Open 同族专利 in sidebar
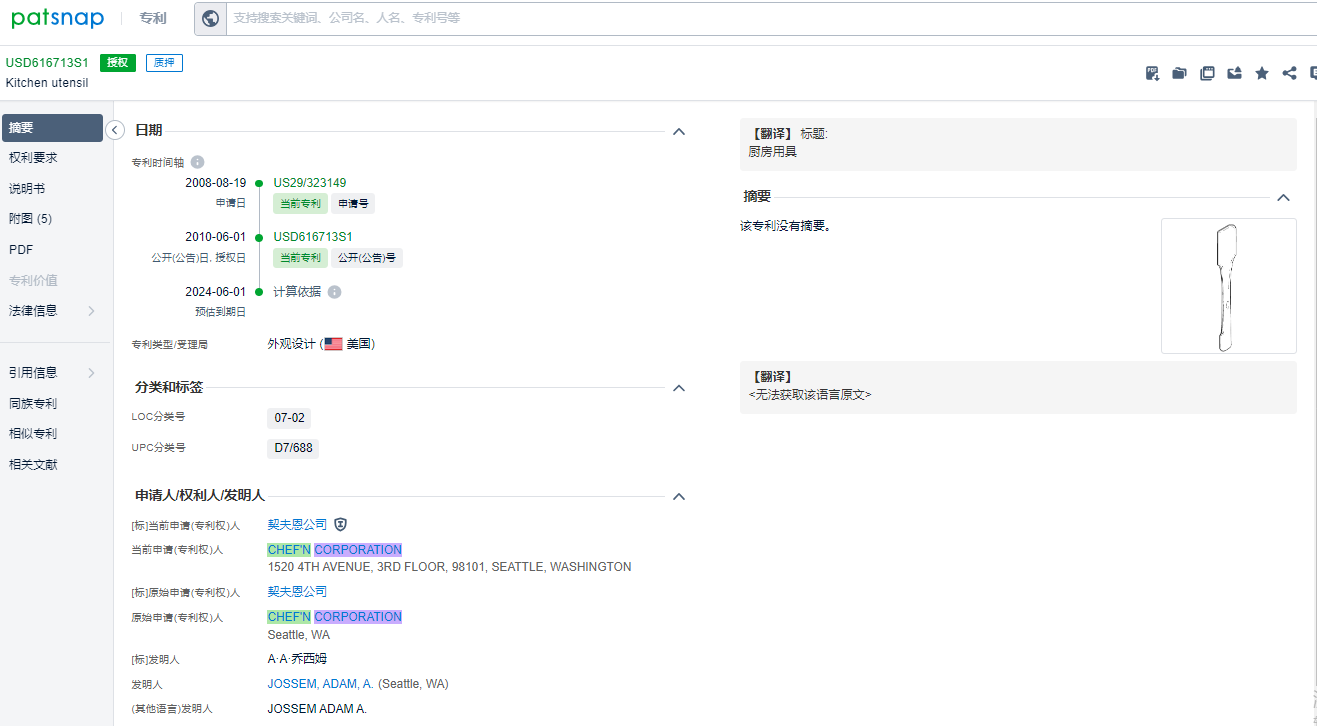Image resolution: width=1317 pixels, height=726 pixels. tap(33, 404)
